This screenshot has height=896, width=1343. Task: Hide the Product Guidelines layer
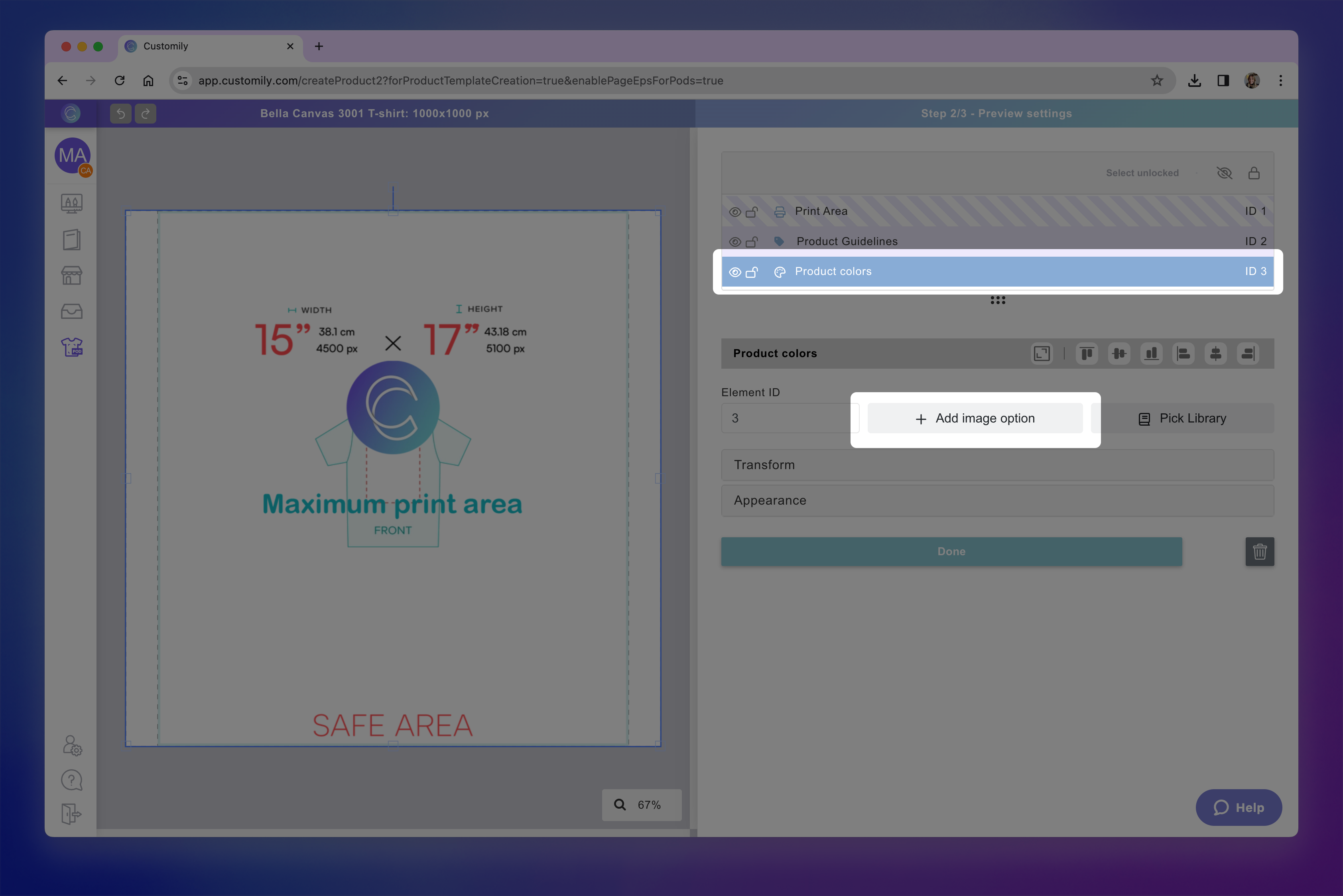tap(735, 242)
